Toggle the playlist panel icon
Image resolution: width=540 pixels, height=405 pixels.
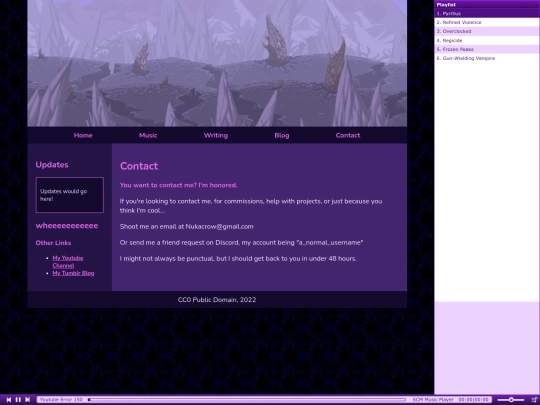click(534, 399)
